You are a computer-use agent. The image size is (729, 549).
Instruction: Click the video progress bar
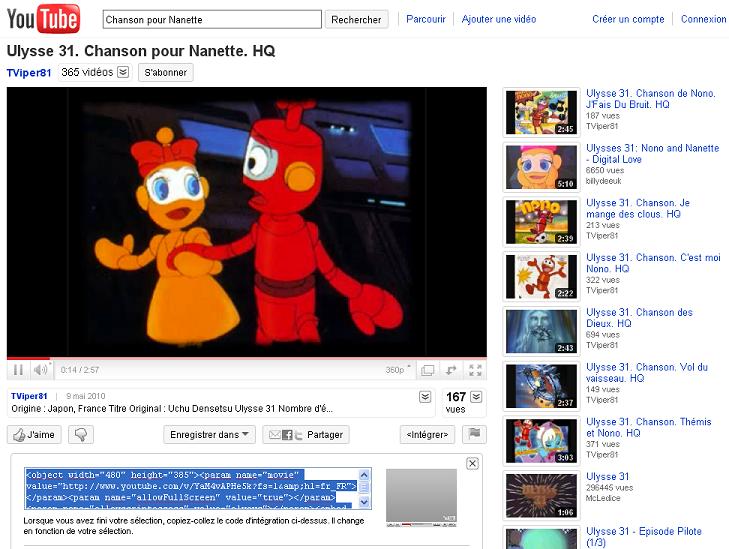[x=246, y=358]
